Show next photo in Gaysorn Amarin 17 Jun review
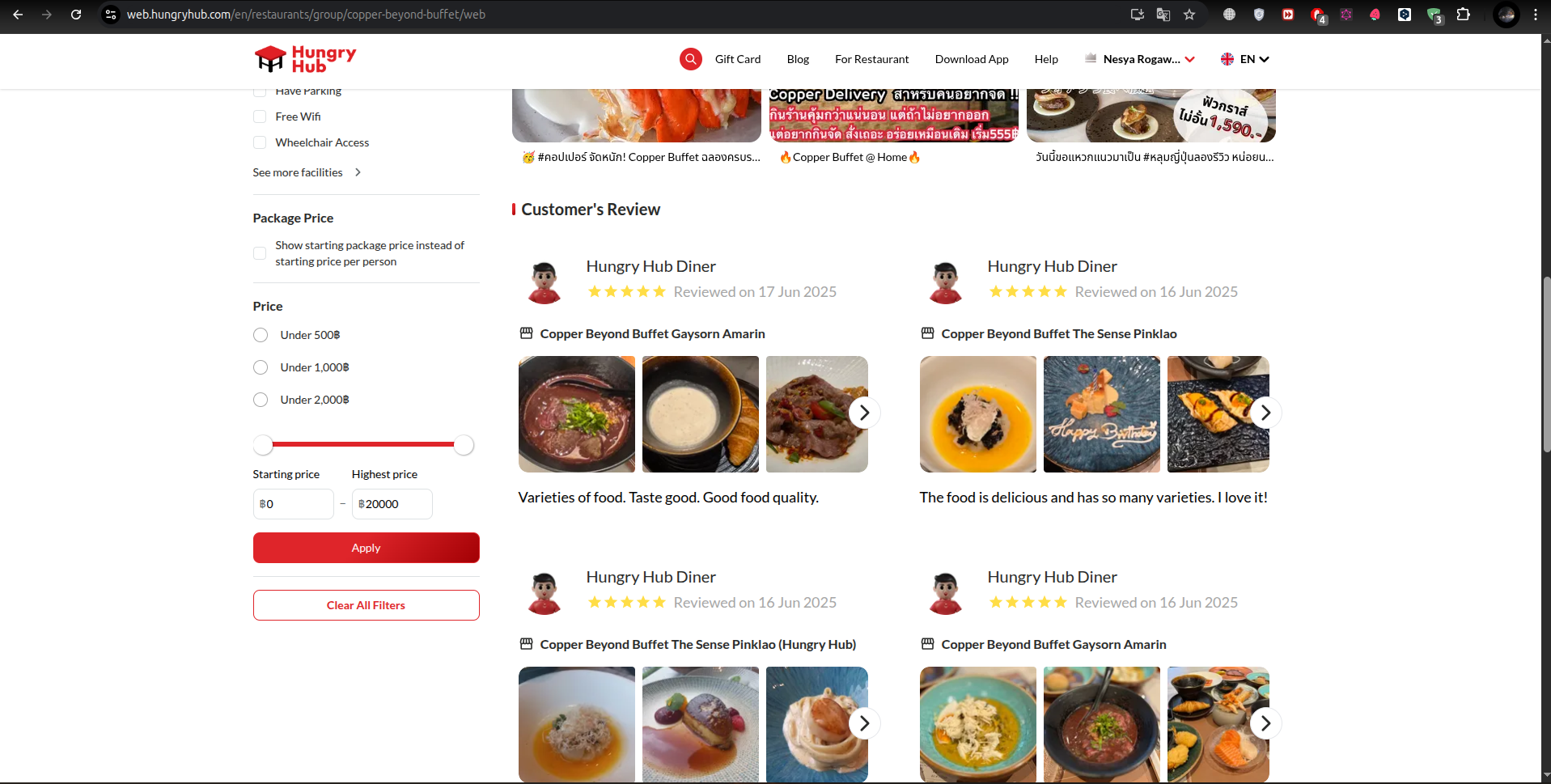1551x784 pixels. [864, 413]
